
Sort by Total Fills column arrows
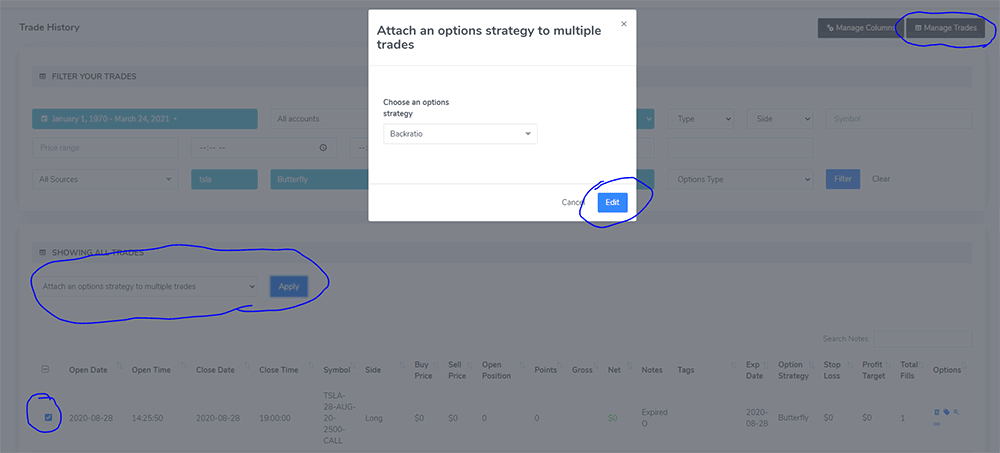(x=922, y=366)
